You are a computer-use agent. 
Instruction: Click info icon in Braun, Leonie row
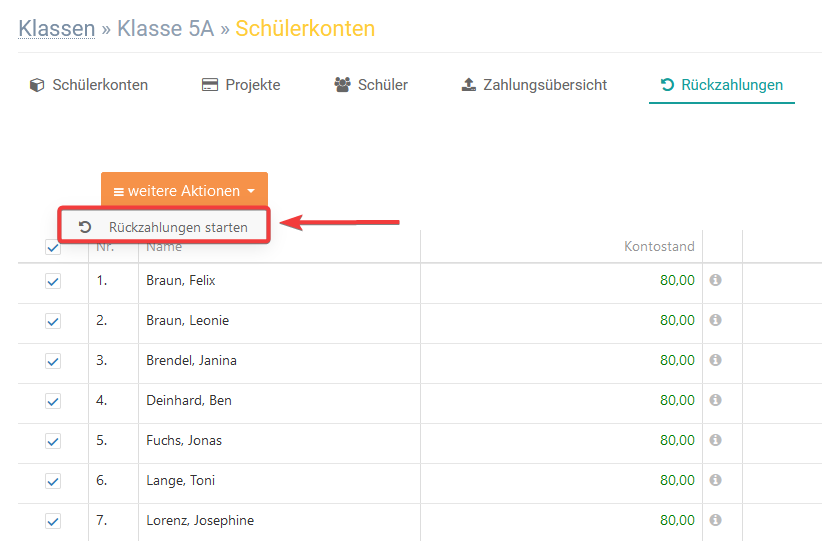[715, 321]
